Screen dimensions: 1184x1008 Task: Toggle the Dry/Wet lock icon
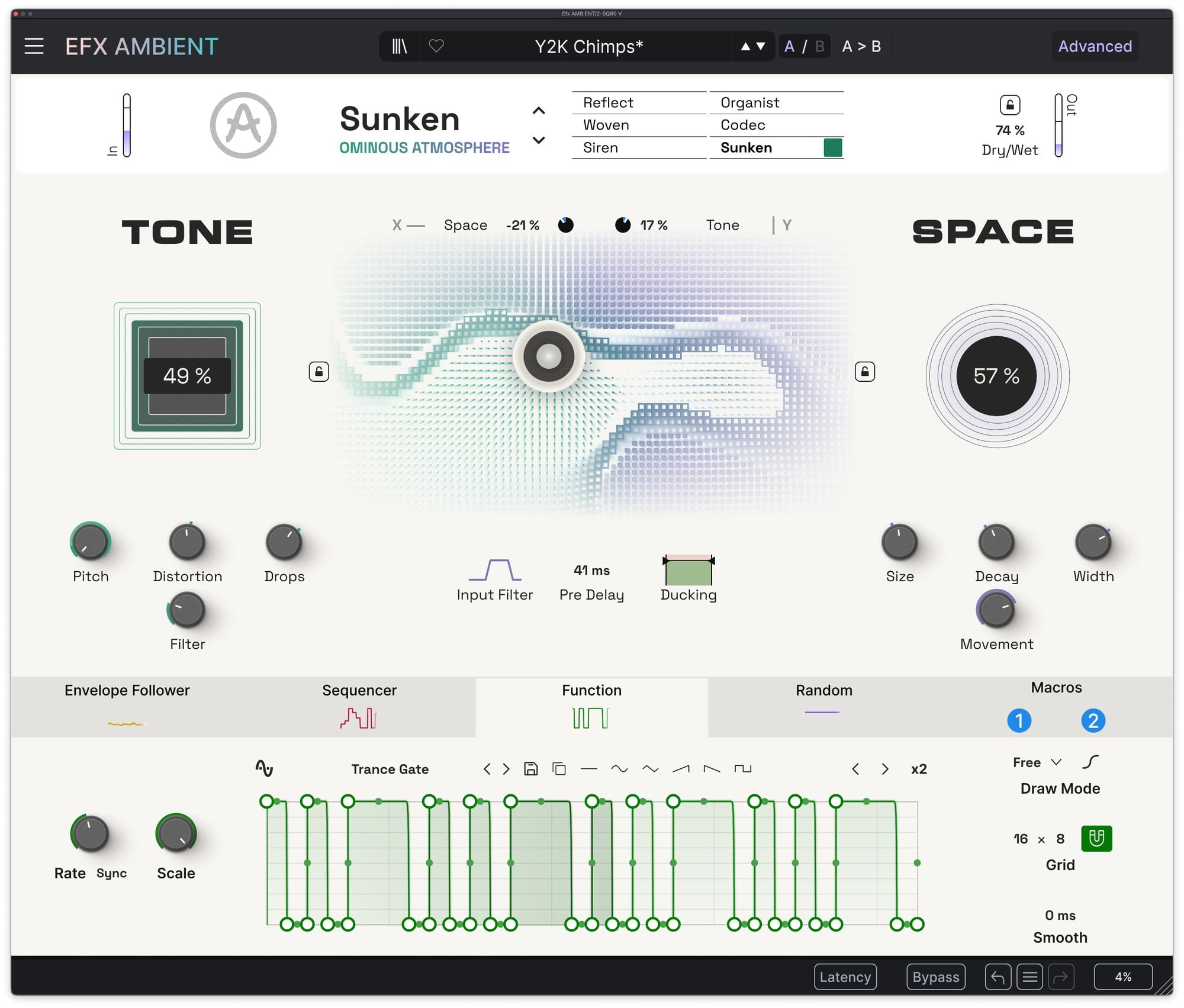tap(1010, 105)
